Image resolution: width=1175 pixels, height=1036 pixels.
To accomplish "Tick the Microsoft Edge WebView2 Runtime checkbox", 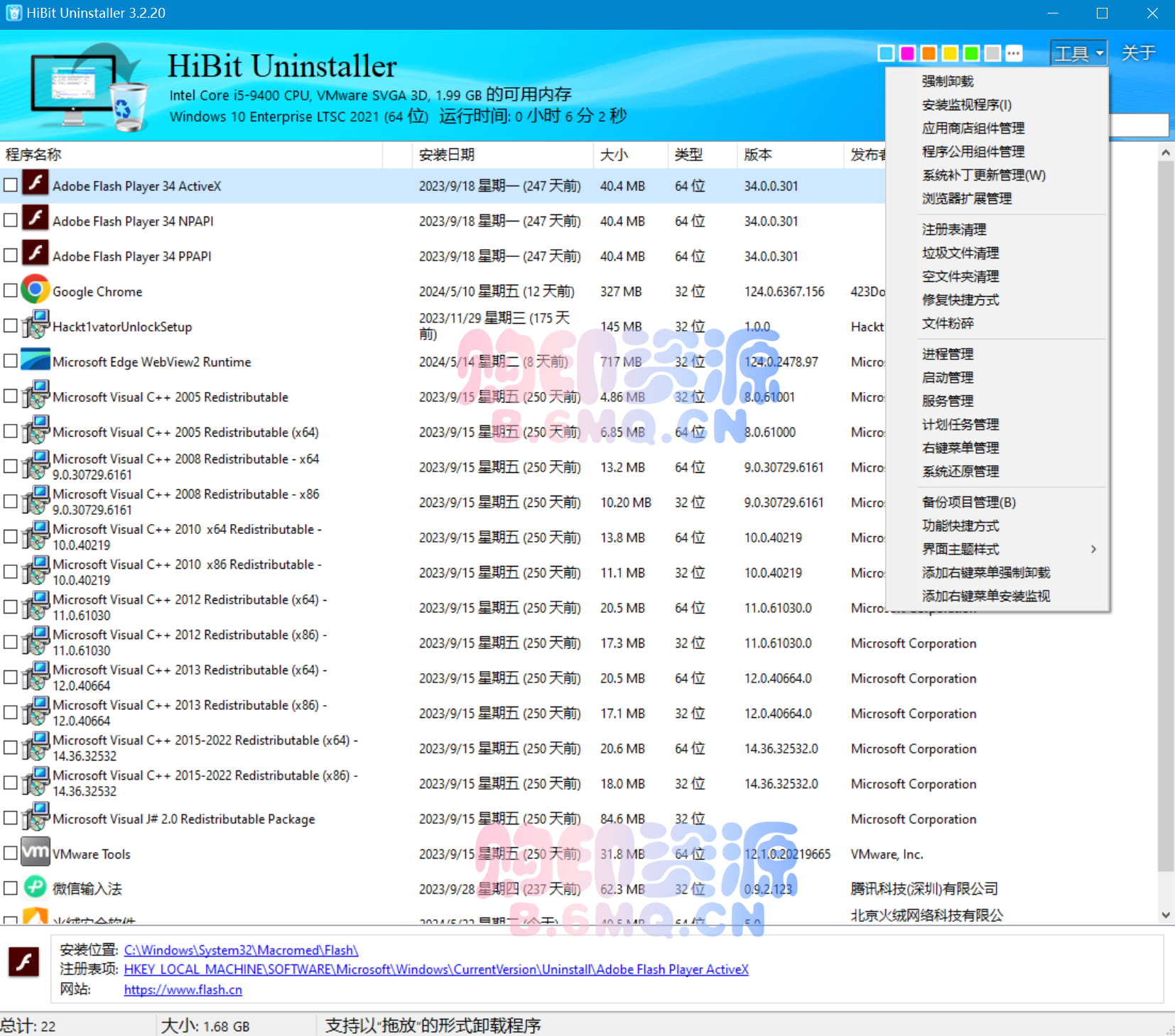I will tap(11, 361).
